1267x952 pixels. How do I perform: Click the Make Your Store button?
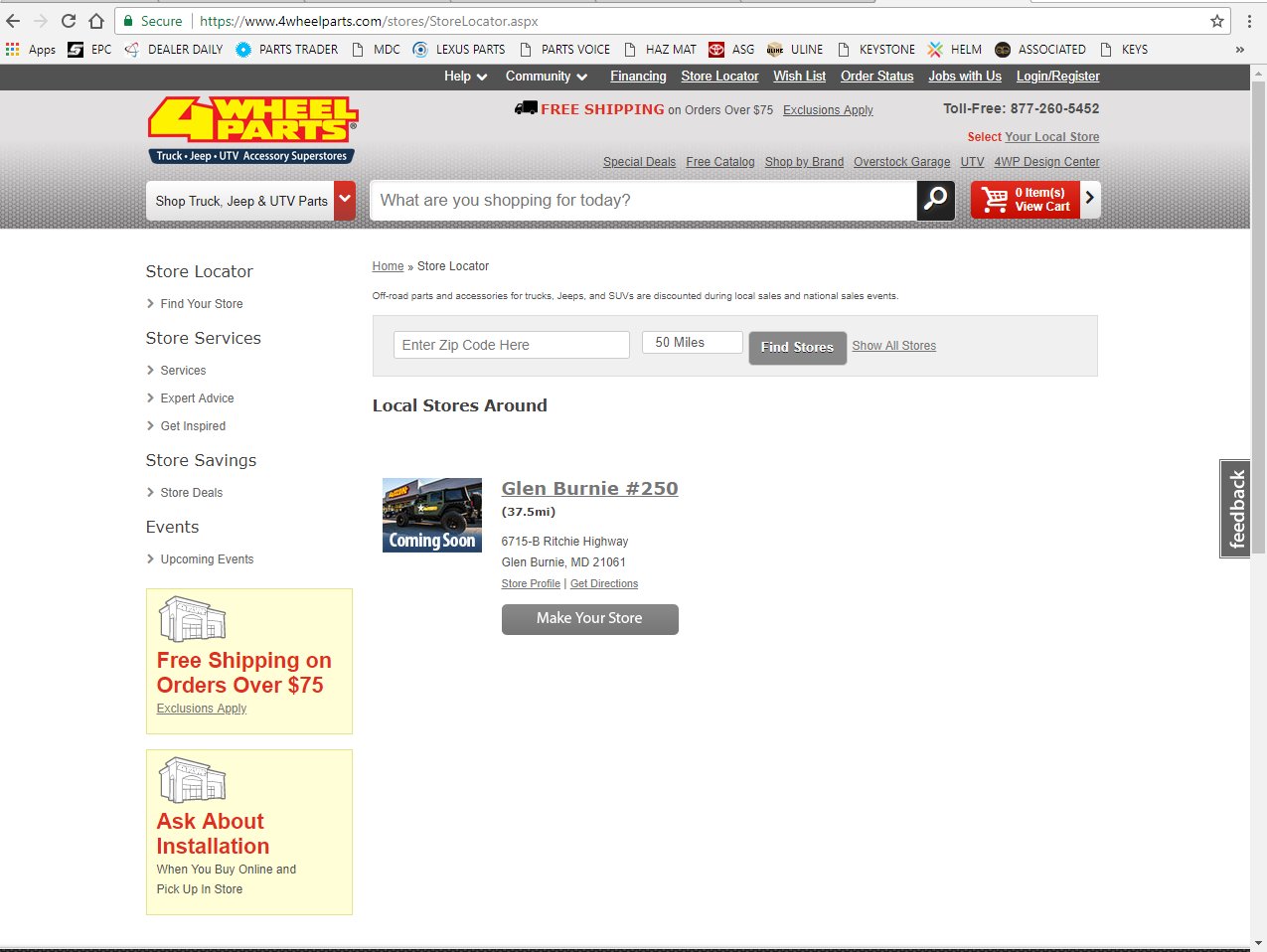pos(590,619)
